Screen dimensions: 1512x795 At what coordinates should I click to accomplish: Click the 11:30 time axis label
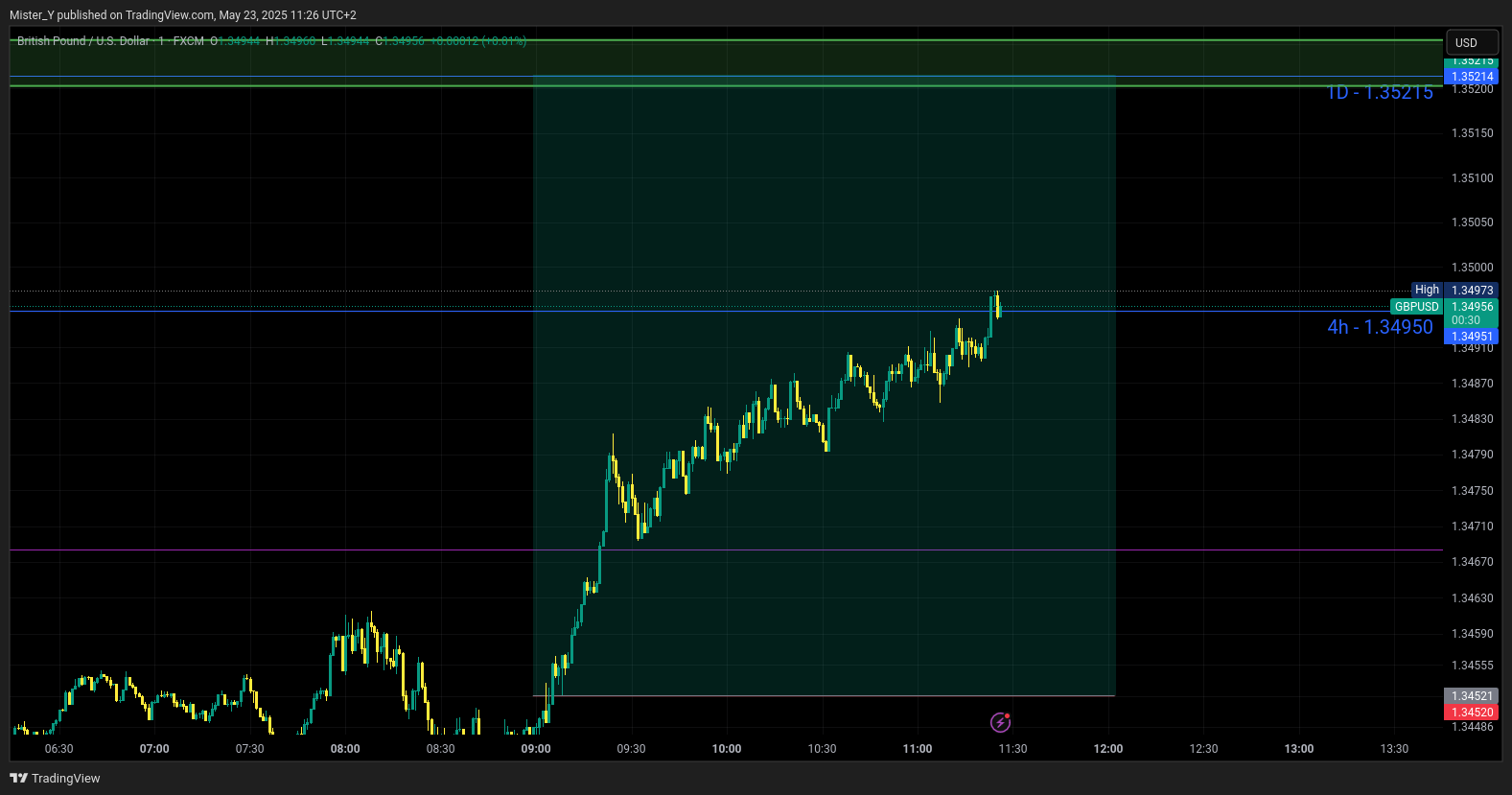[x=1012, y=749]
